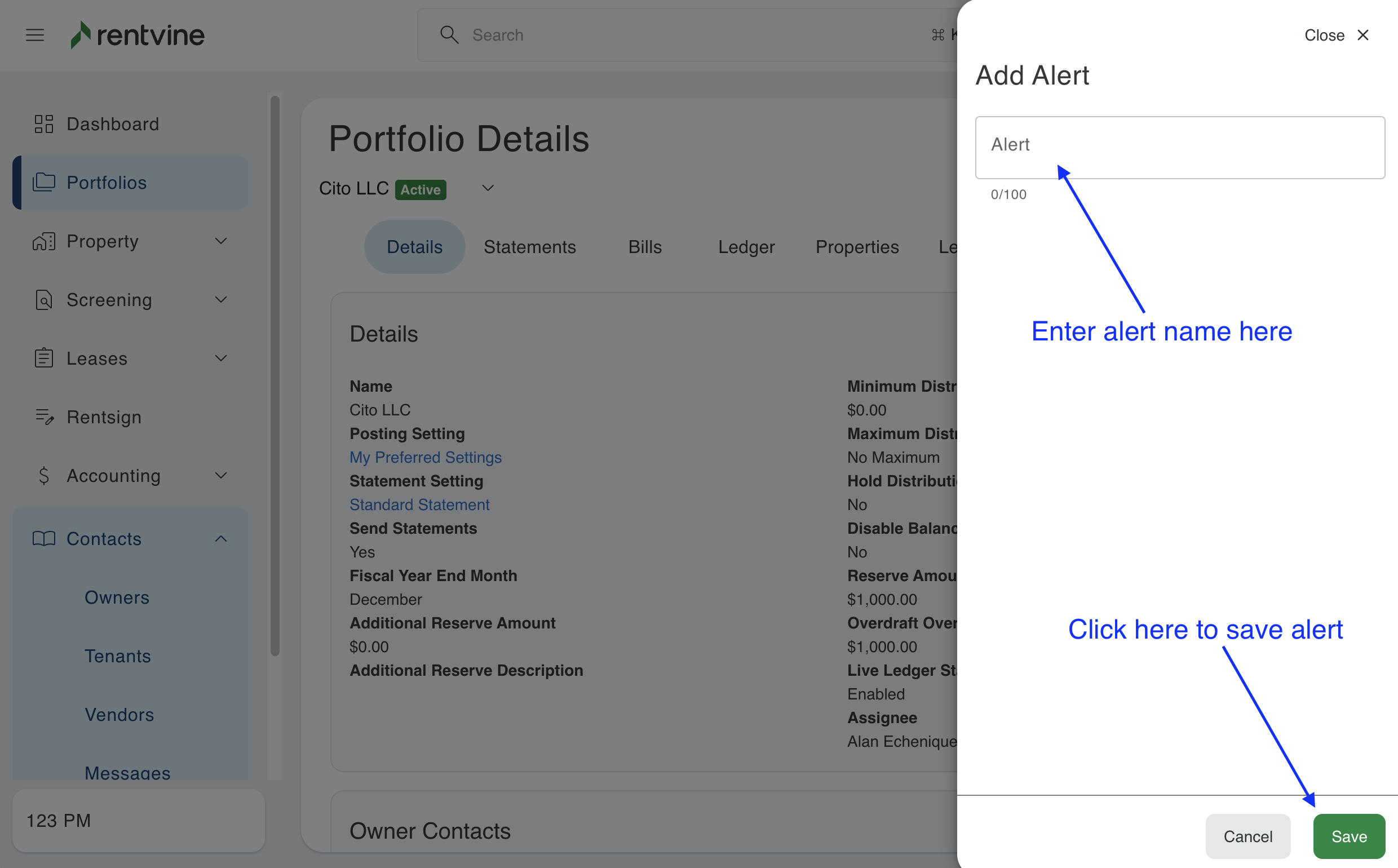Click the Portfolios folder icon
Screen dimensions: 1398x868
43,183
